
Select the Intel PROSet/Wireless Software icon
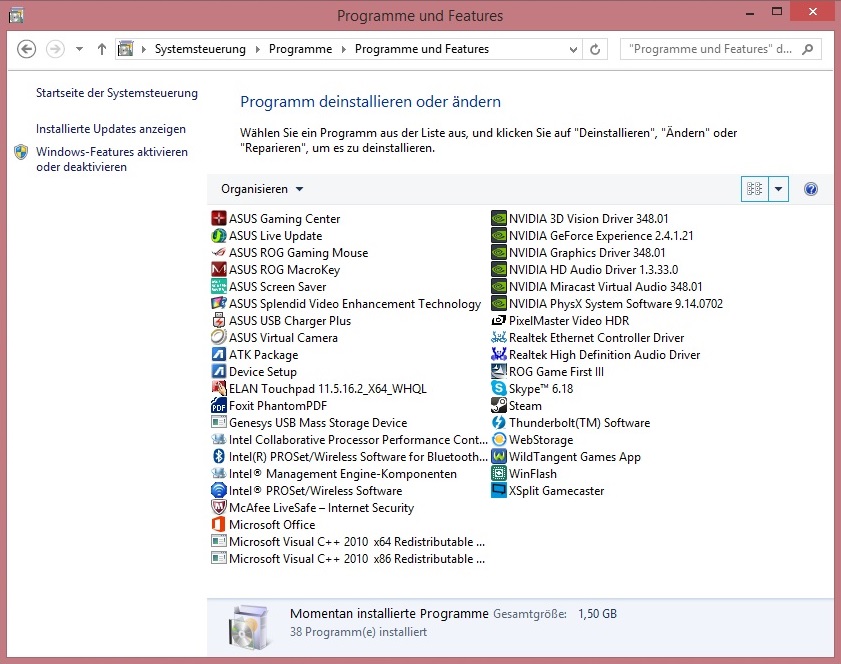point(218,490)
